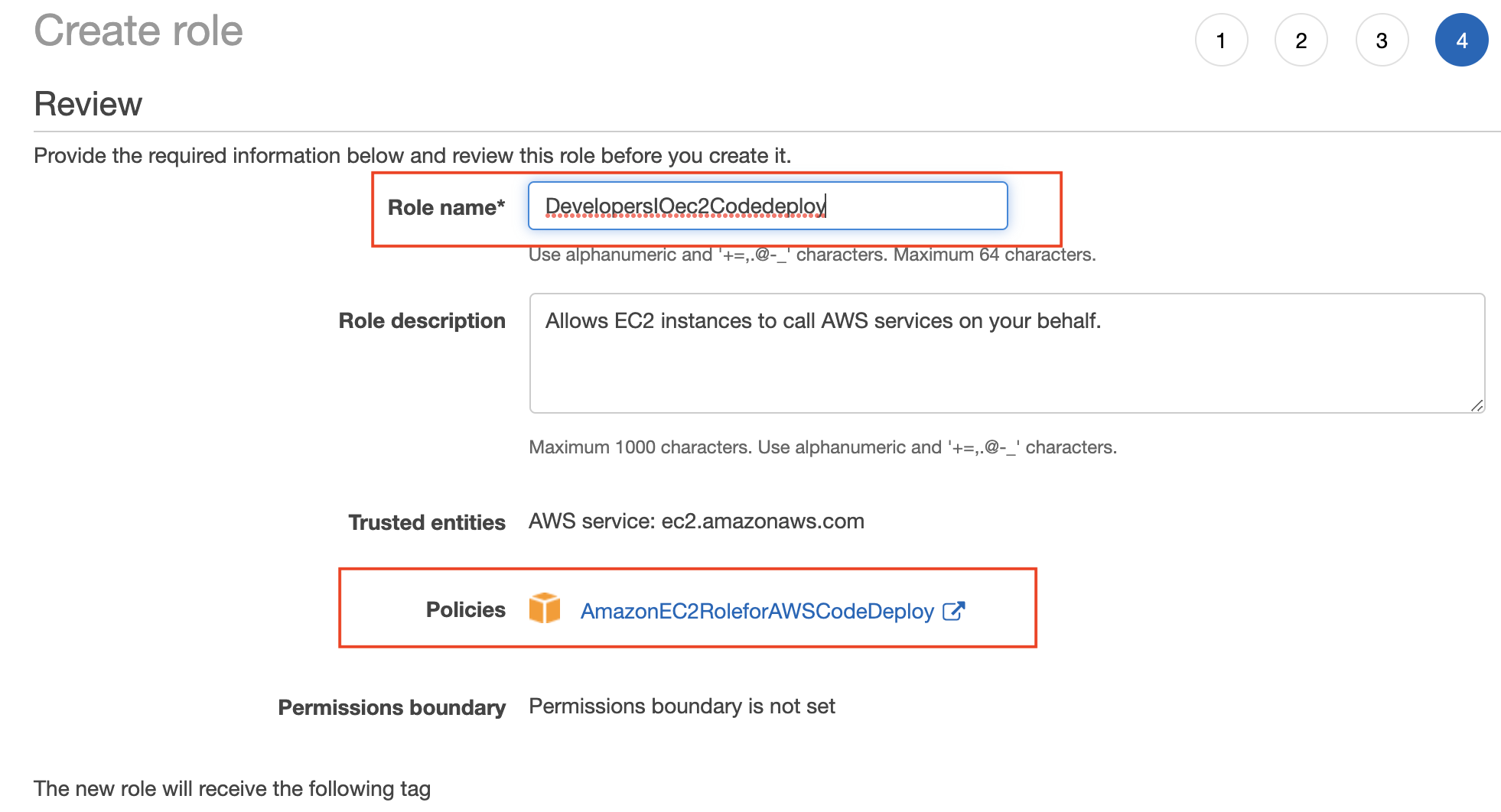The height and width of the screenshot is (812, 1501).
Task: Click the Review section heading
Action: coord(88,104)
